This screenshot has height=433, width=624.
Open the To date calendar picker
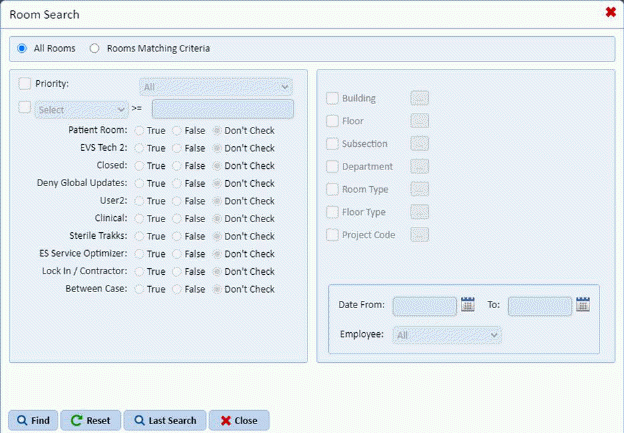(583, 306)
